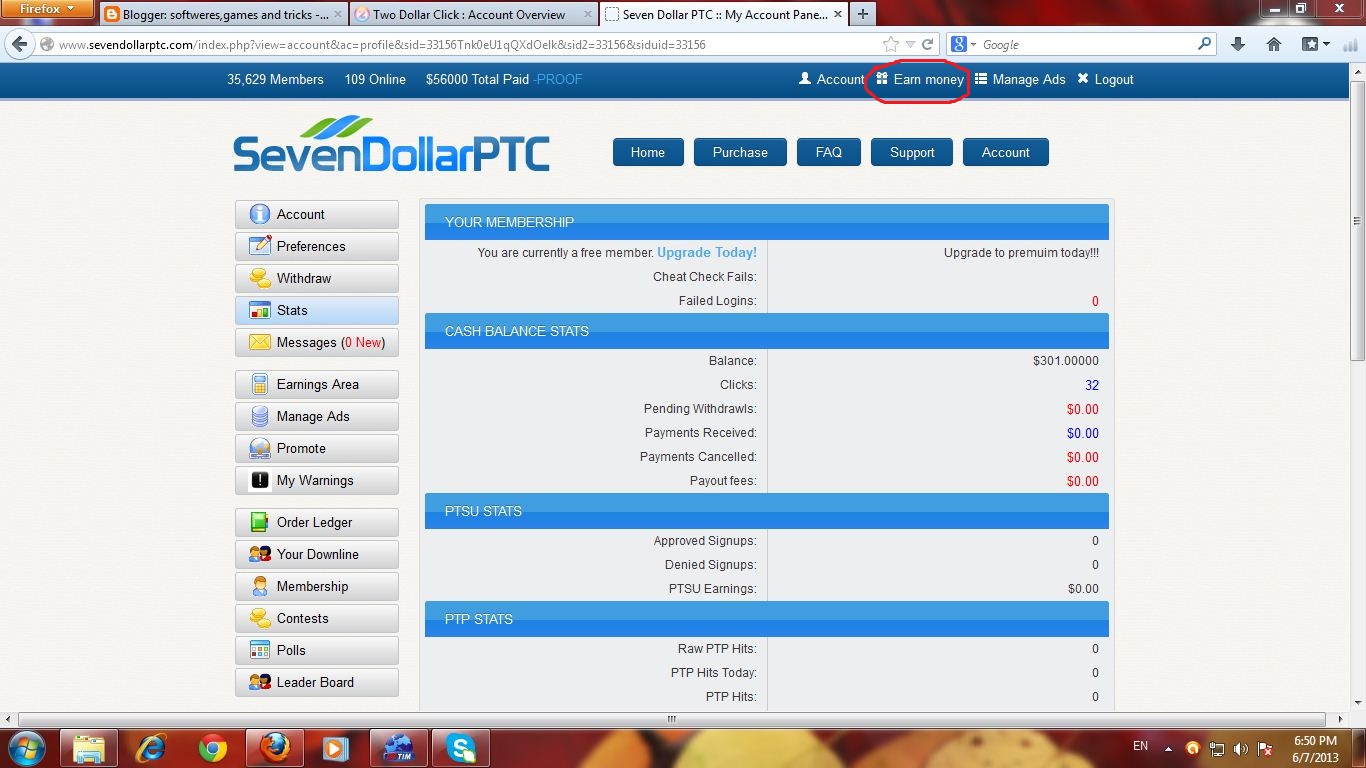This screenshot has width=1366, height=768.
Task: Open the Windows Start button
Action: point(27,748)
